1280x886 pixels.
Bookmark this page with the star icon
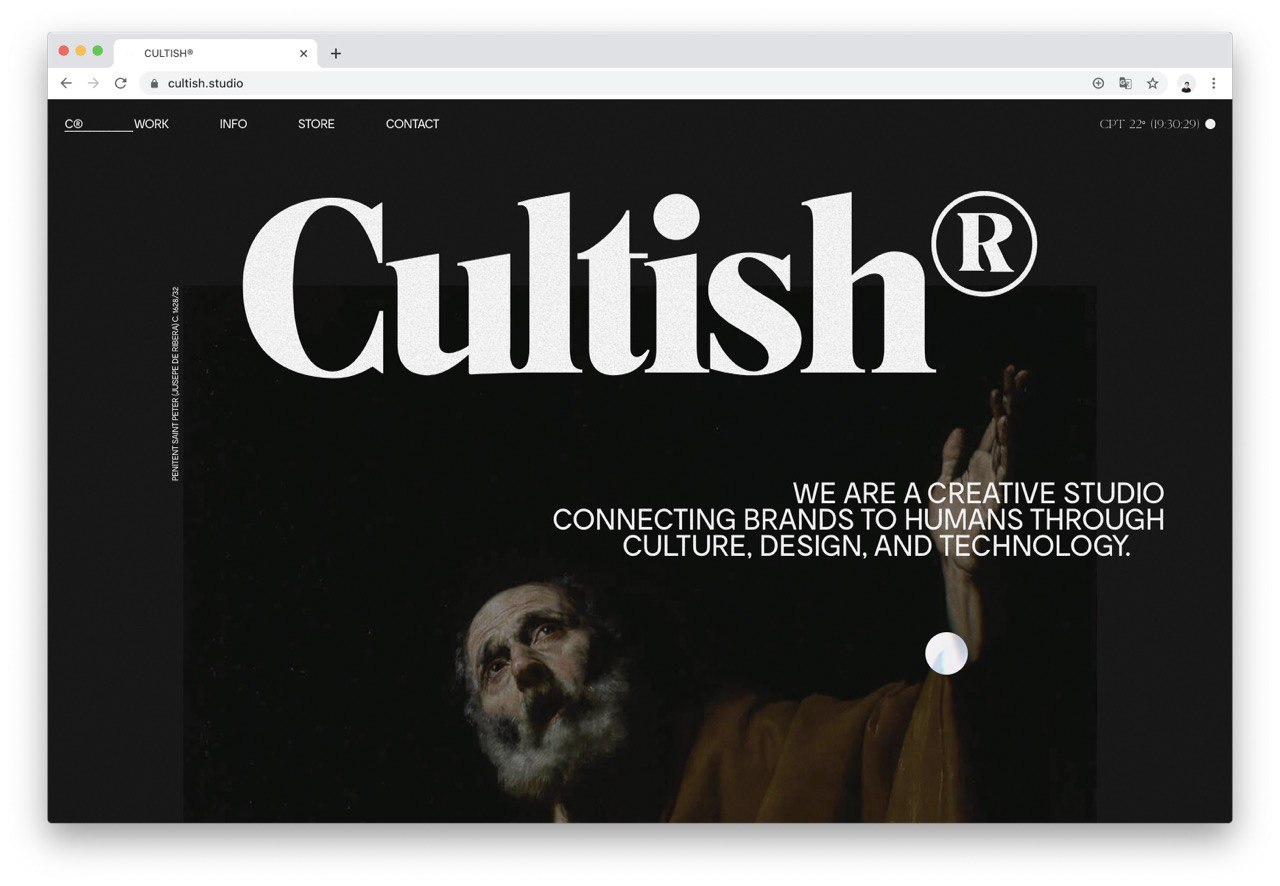tap(1152, 83)
